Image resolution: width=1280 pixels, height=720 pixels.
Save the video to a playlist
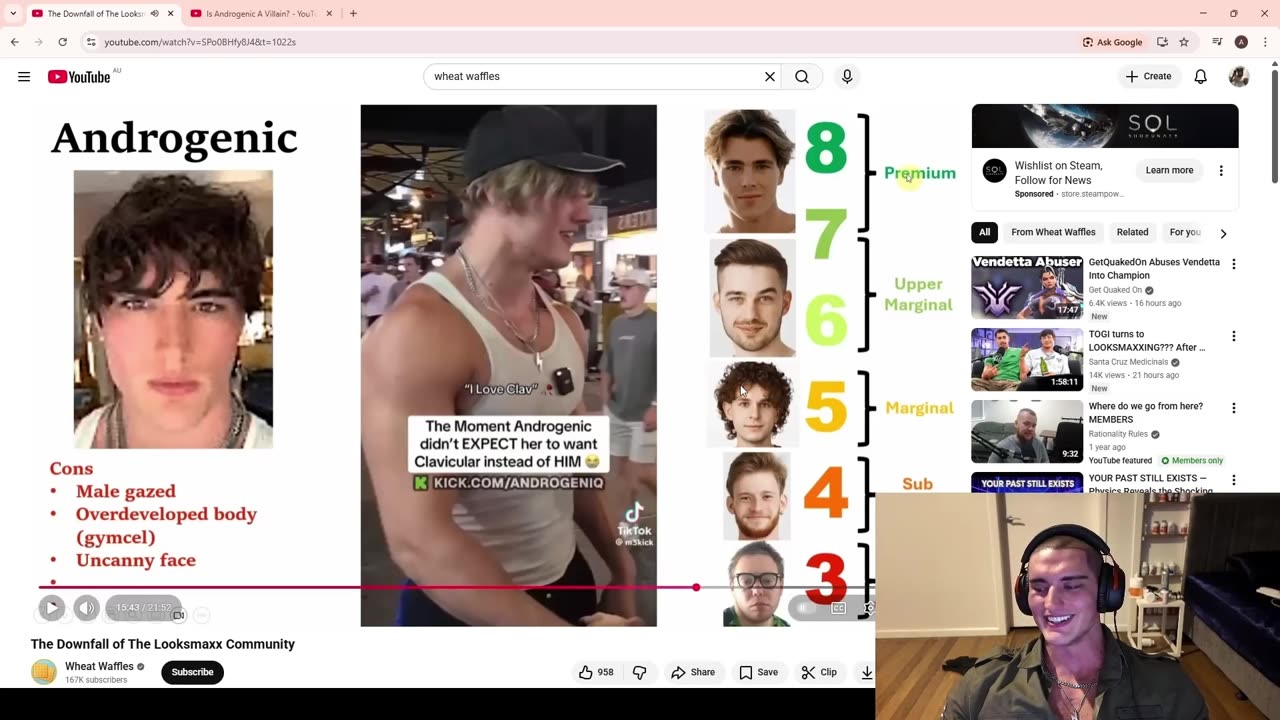tap(758, 672)
